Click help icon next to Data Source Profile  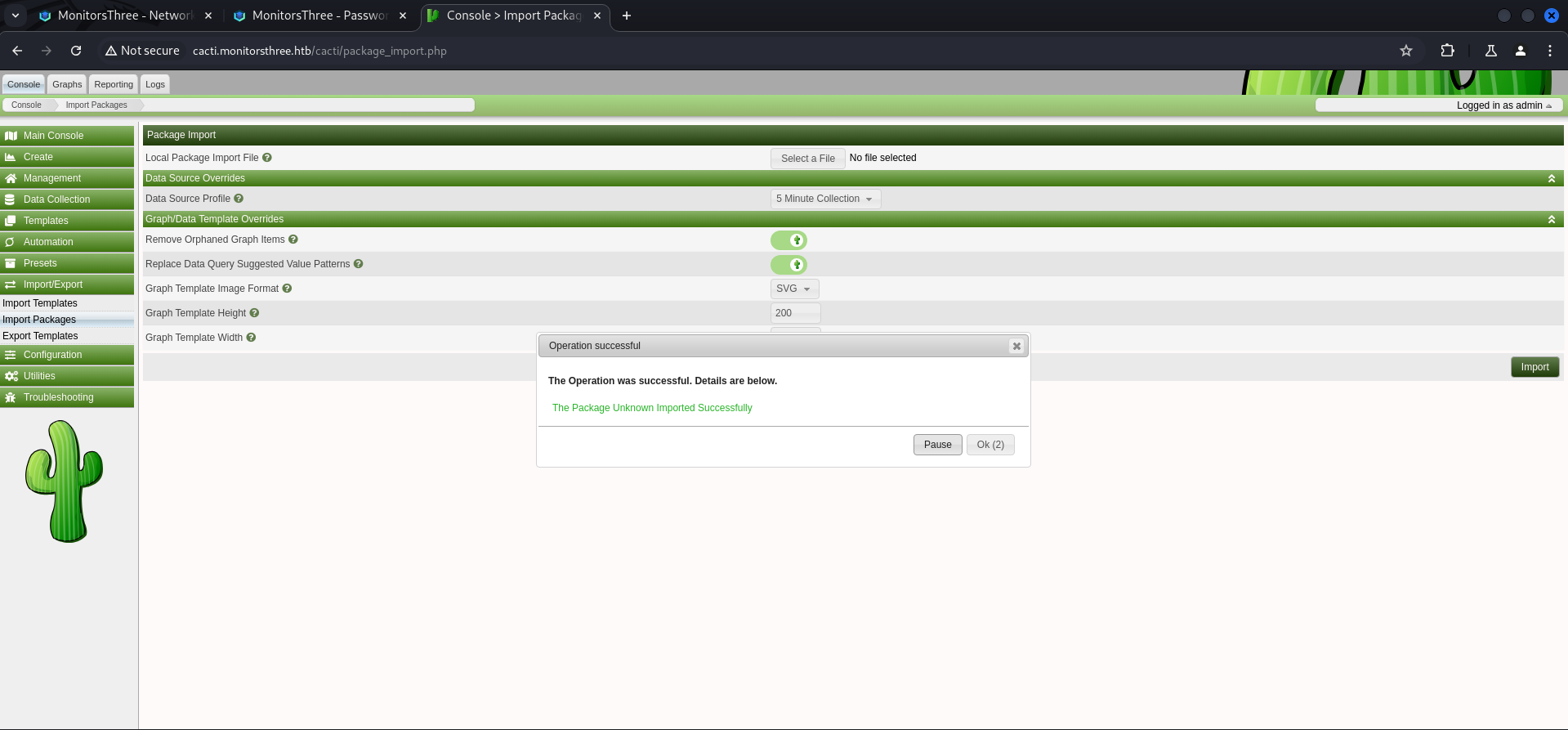239,199
